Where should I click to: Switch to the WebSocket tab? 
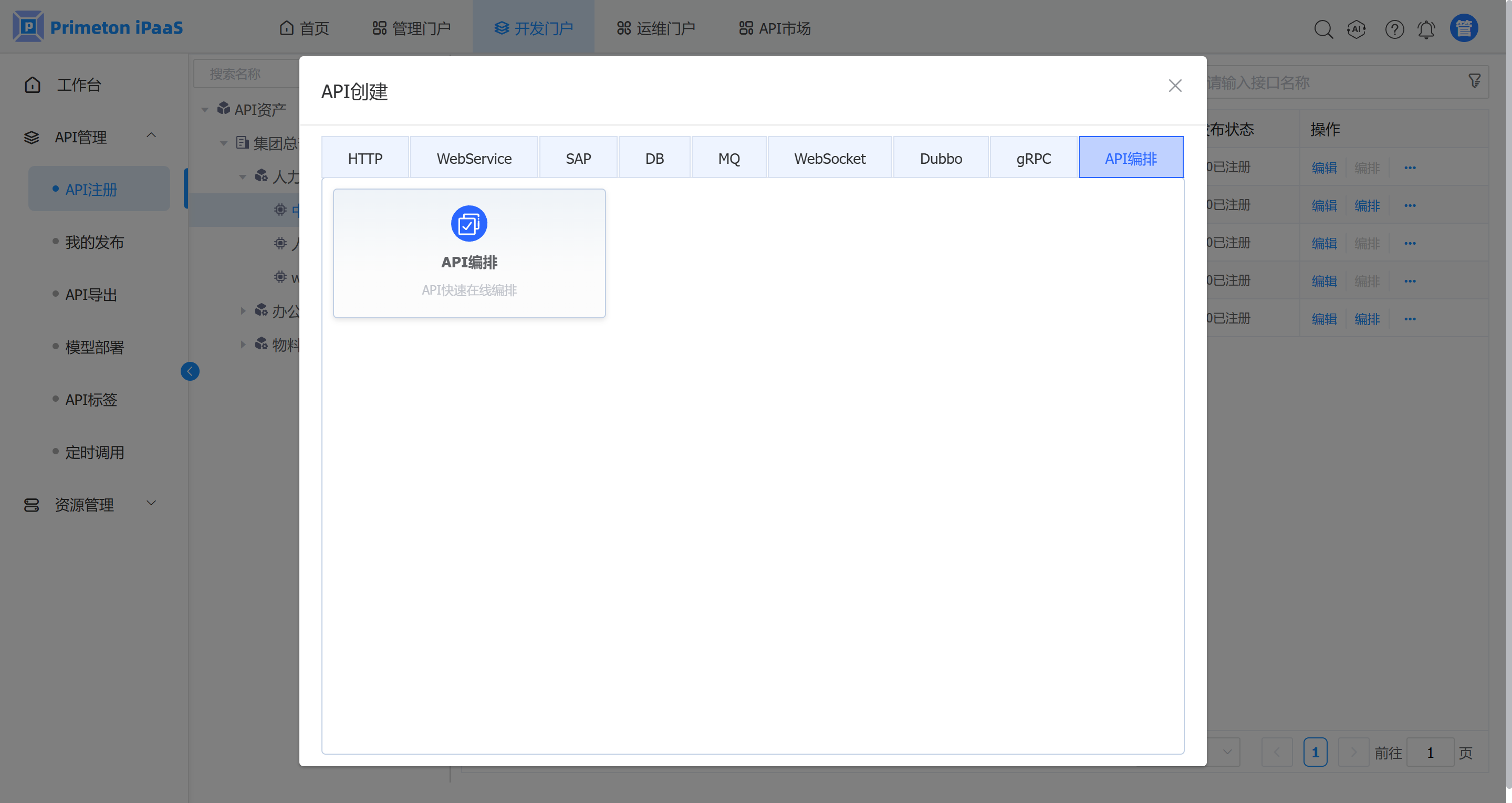click(829, 158)
